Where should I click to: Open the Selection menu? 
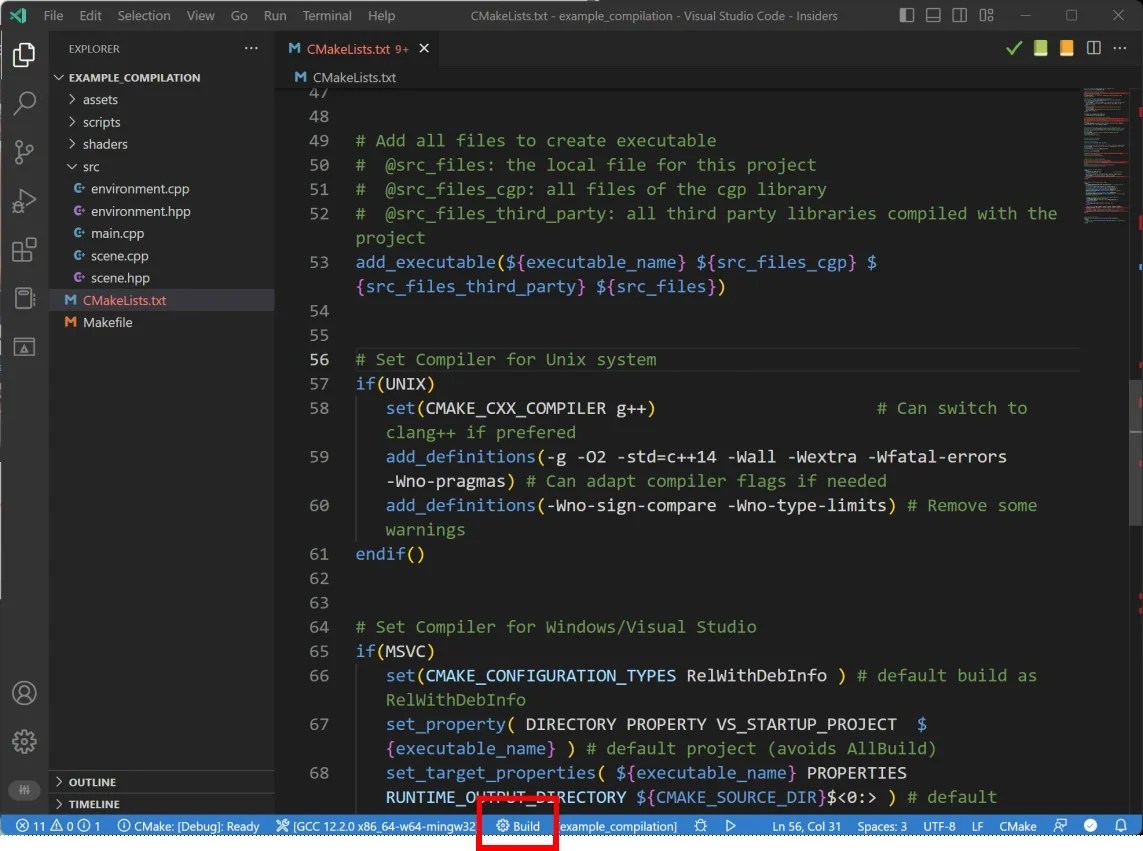(x=144, y=15)
